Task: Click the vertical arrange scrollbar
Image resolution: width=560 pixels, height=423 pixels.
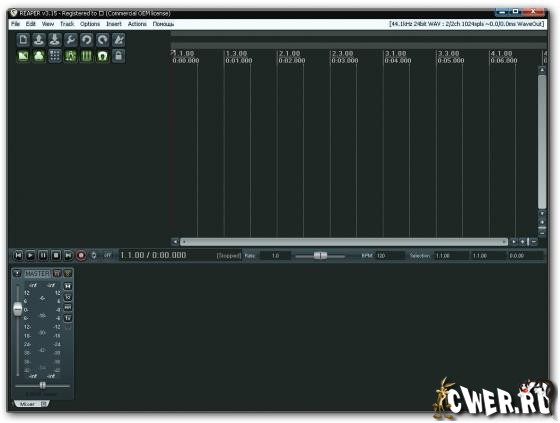Action: (x=542, y=141)
